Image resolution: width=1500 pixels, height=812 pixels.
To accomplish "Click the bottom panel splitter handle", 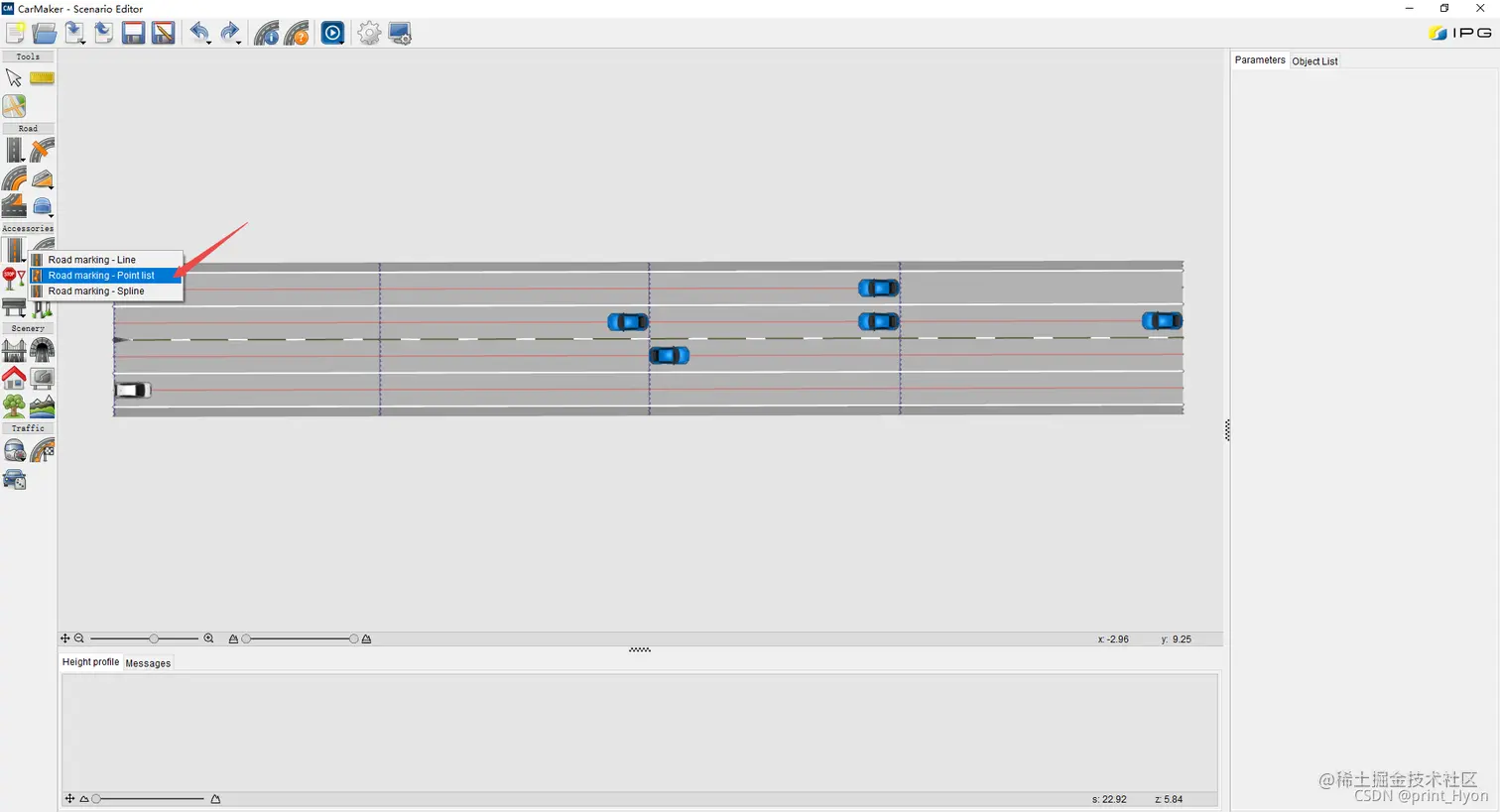I will click(x=640, y=650).
